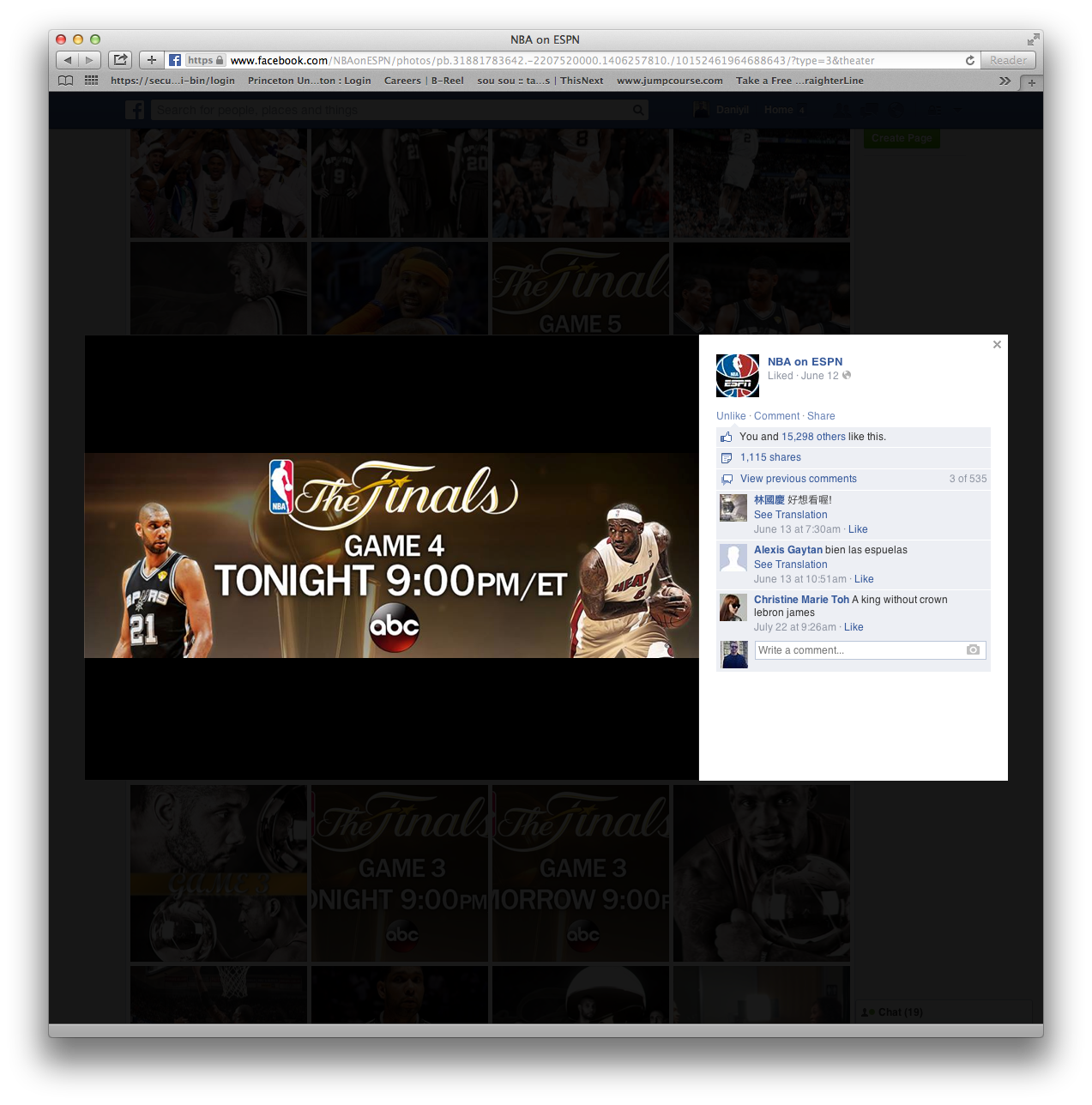Image resolution: width=1092 pixels, height=1105 pixels.
Task: Click your own avatar beside comment box
Action: coord(734,655)
